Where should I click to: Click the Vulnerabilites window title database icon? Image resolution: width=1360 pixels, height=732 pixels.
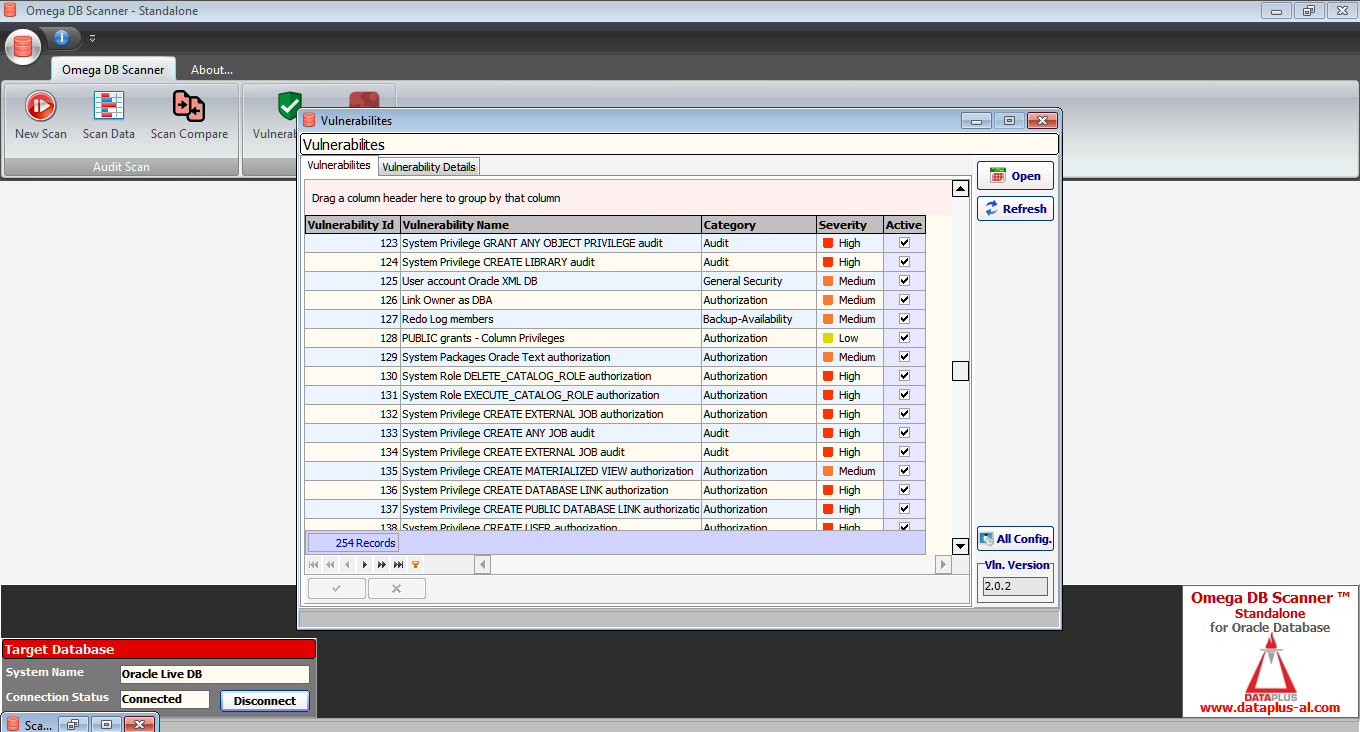click(x=309, y=120)
